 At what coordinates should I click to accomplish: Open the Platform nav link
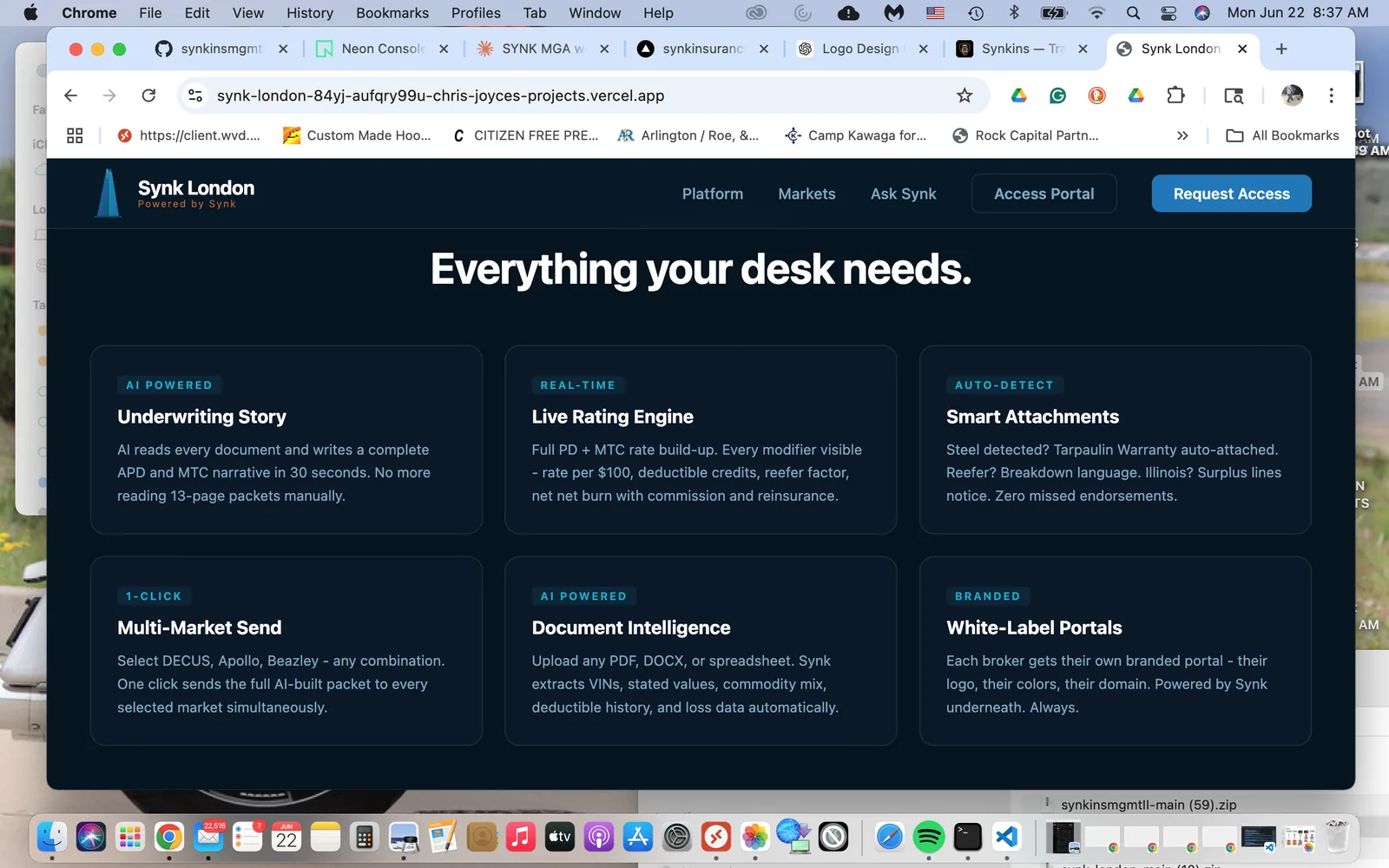713,194
